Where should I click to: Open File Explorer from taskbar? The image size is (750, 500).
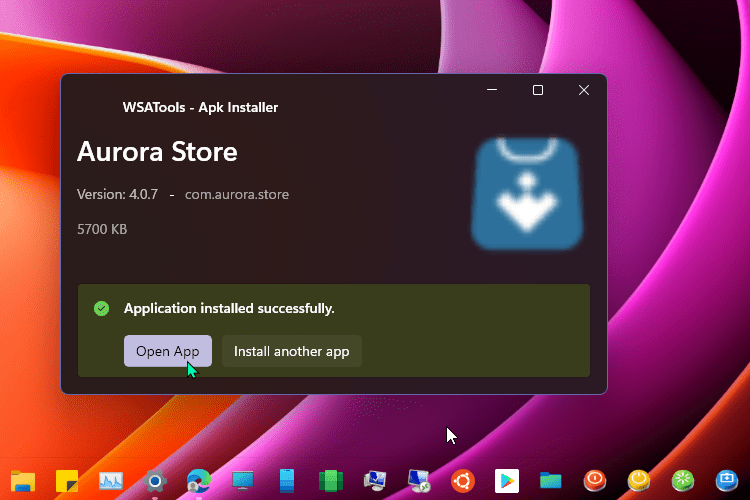click(23, 480)
